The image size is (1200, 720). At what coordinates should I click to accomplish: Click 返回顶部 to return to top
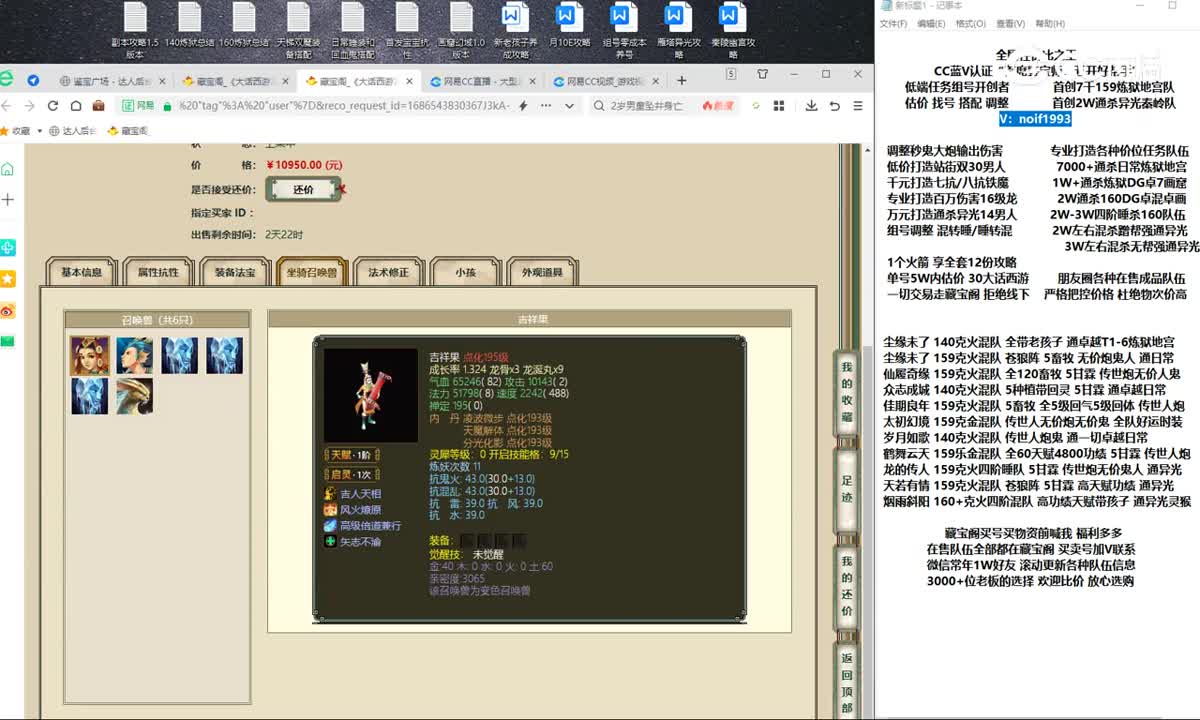pos(847,679)
